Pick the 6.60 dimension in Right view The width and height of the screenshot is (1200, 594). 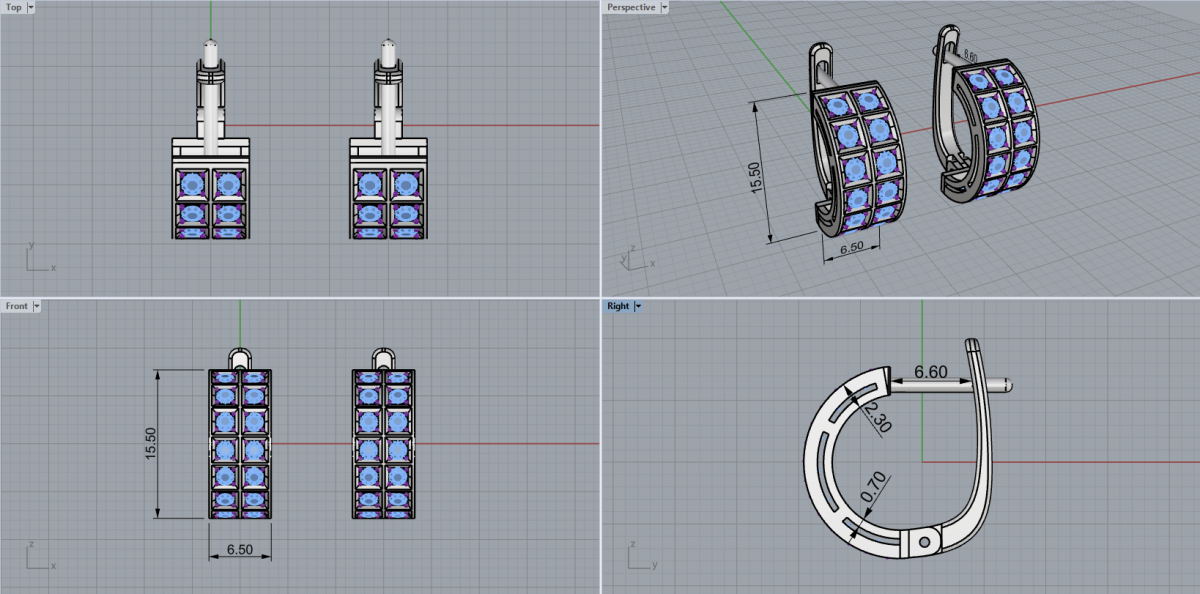click(x=931, y=372)
